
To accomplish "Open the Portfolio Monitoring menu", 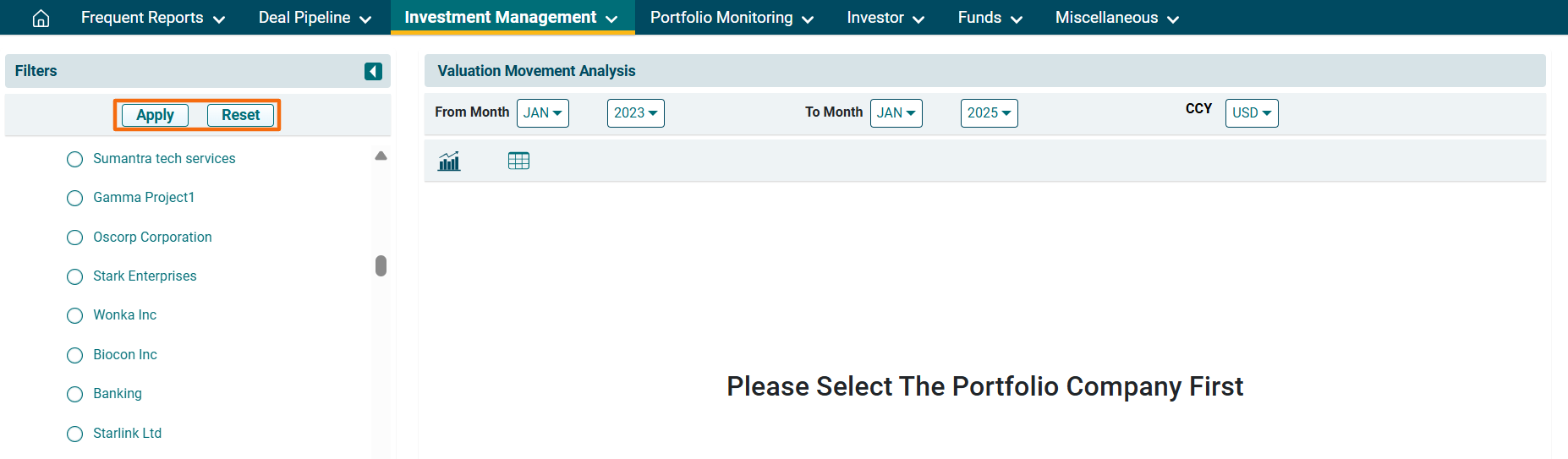I will pos(732,18).
